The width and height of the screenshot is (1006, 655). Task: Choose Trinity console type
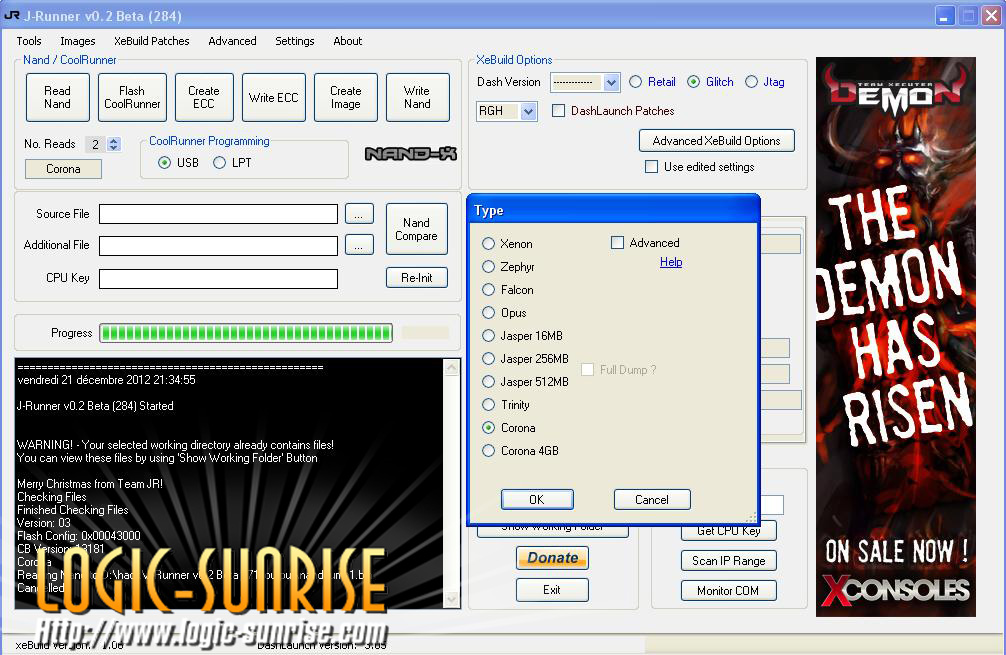pos(488,405)
